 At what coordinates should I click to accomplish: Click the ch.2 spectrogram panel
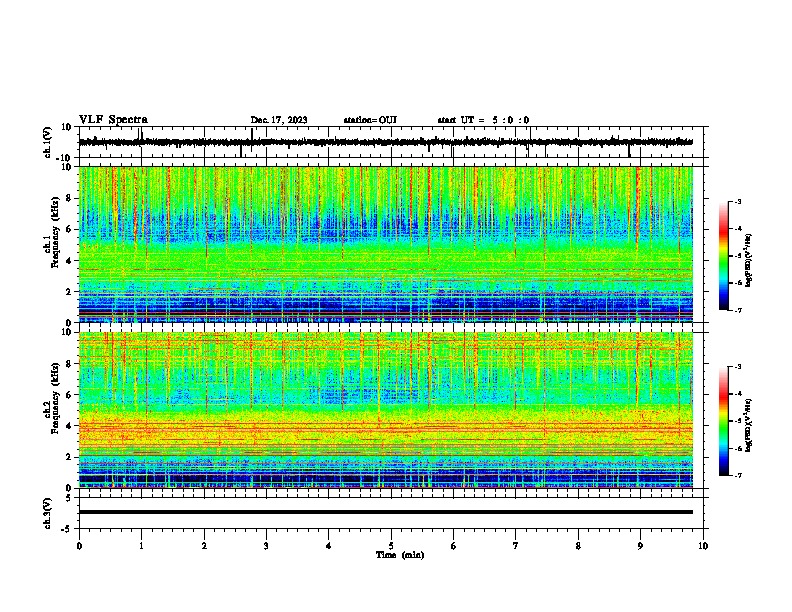coord(386,410)
